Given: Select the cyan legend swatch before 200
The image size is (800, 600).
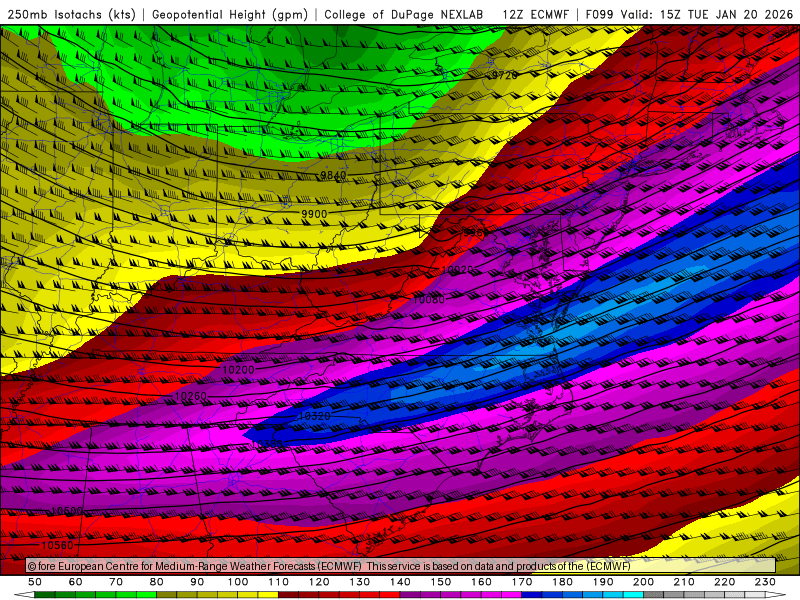Looking at the screenshot, I should pos(633,595).
